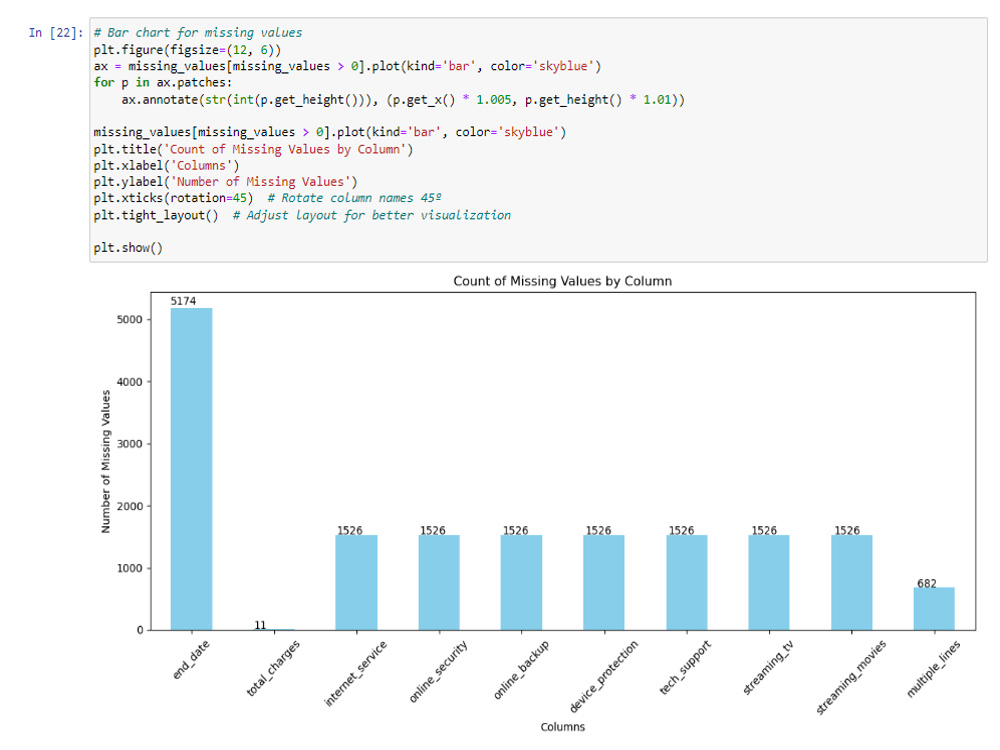Click the streaming_movies x-axis label
The image size is (1000, 750).
click(x=851, y=677)
